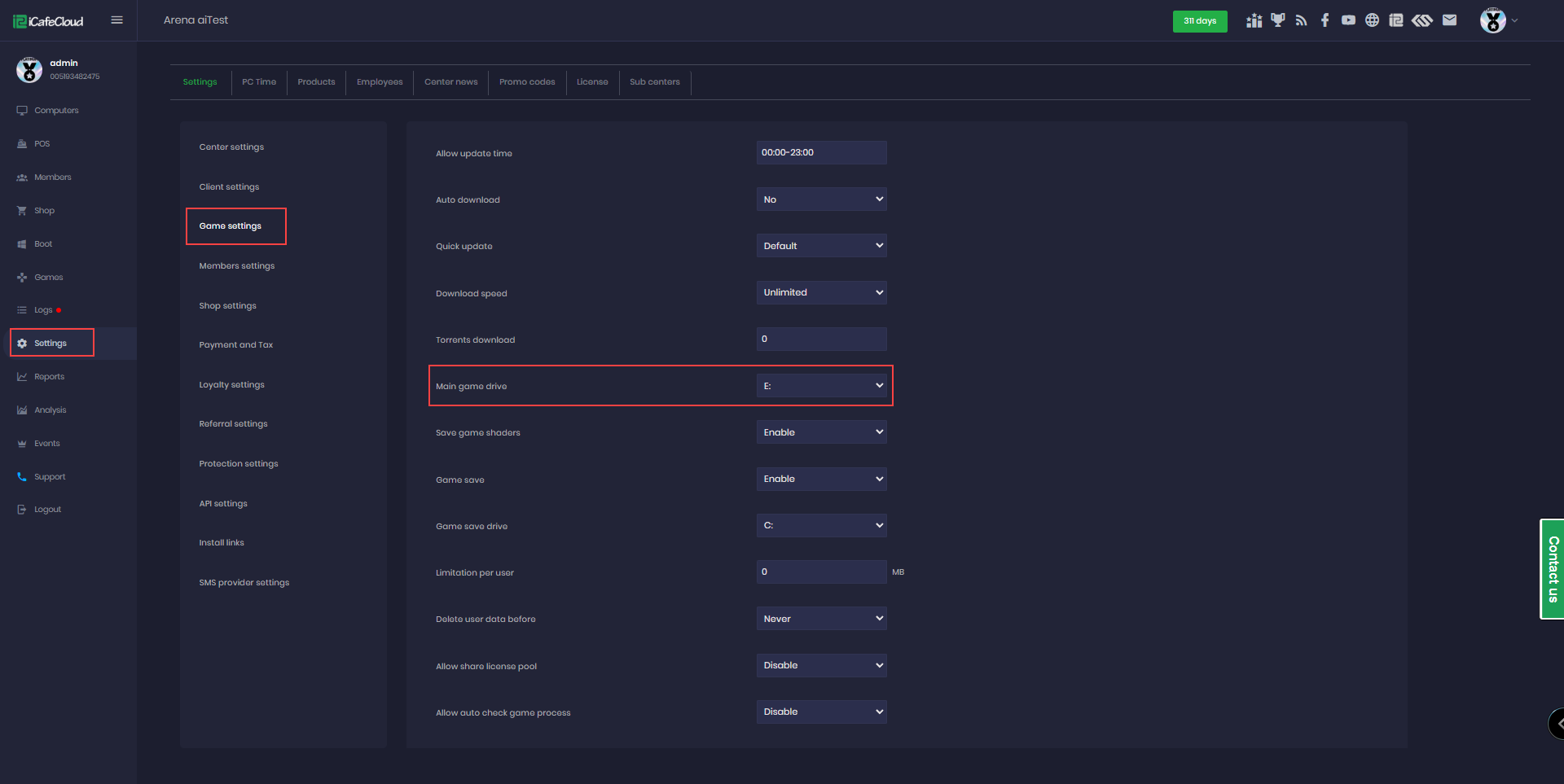This screenshot has height=784, width=1564.
Task: Click the leaderboard ranking icon
Action: click(x=1254, y=20)
